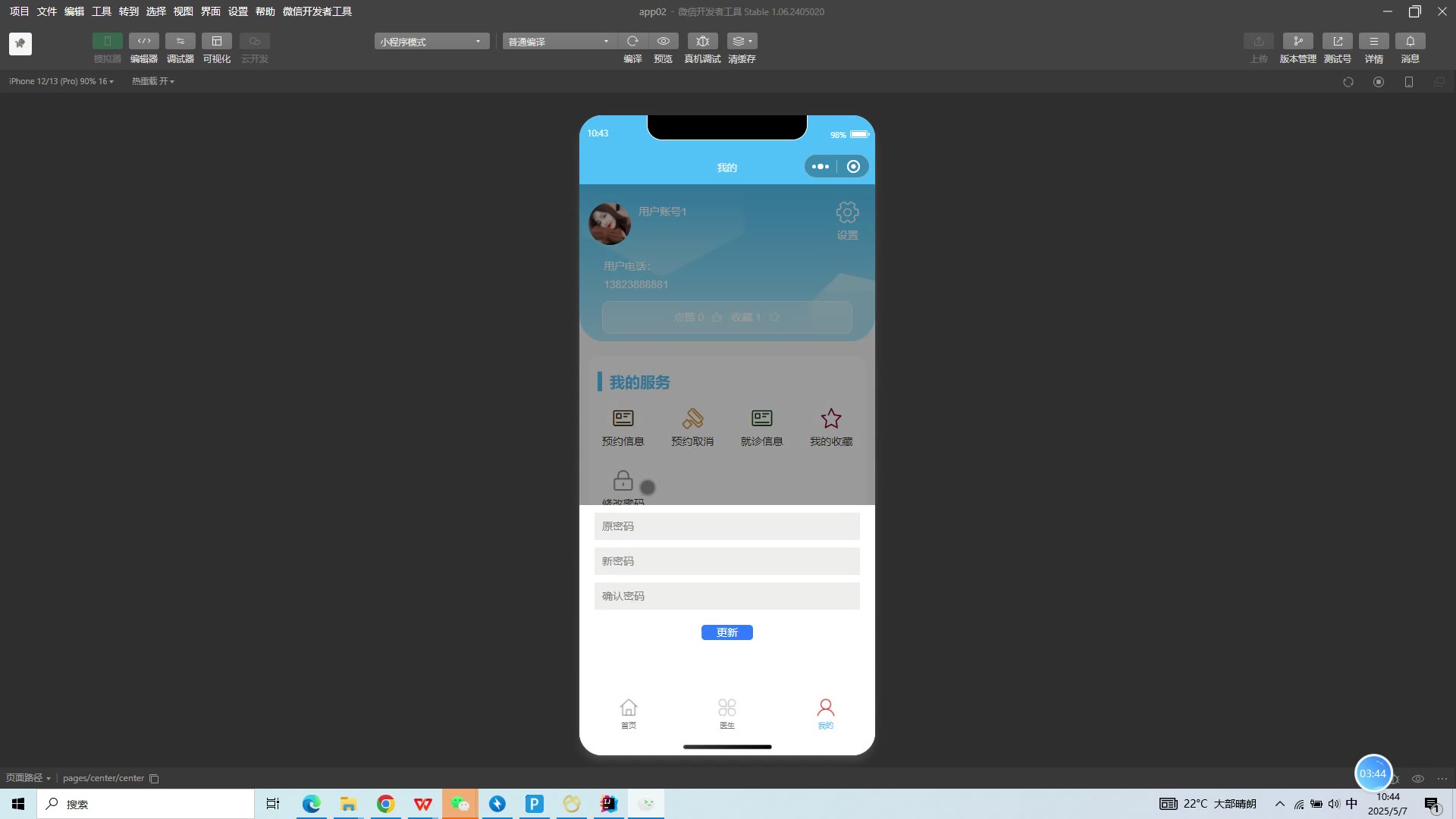1456x819 pixels.
Task: Click the clear cache (清缓存) icon
Action: (x=741, y=41)
